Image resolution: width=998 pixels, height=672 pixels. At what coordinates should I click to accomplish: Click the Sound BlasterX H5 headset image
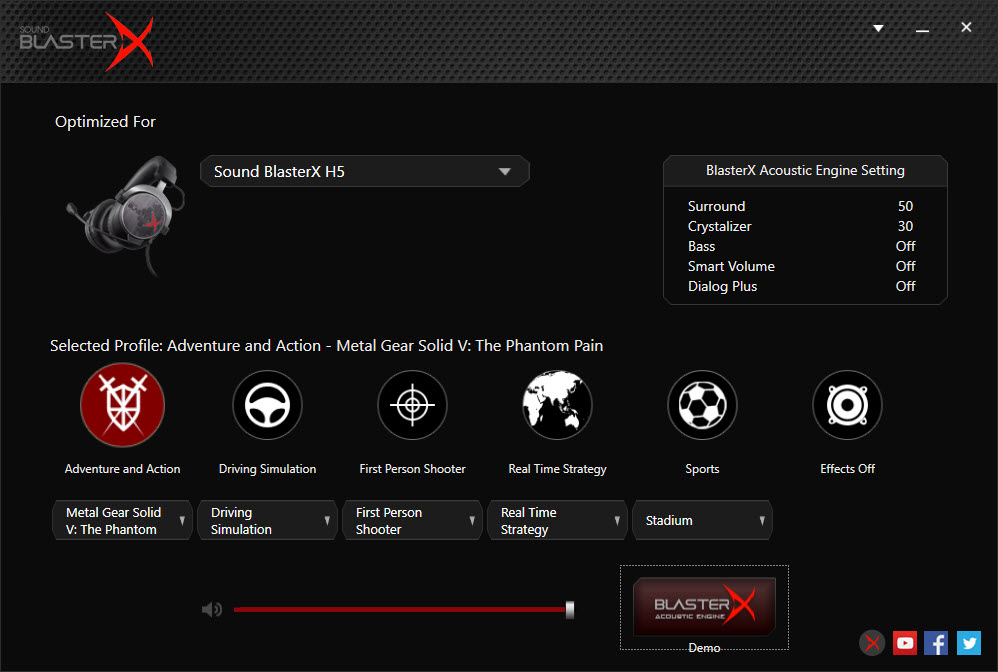click(x=125, y=215)
